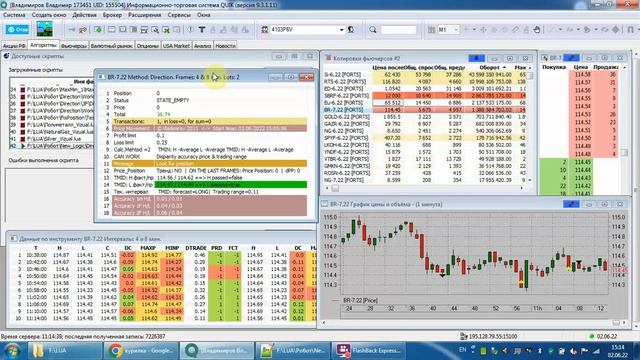Click the Доступные скрипты window title icon
The height and width of the screenshot is (360, 640).
(x=6, y=56)
